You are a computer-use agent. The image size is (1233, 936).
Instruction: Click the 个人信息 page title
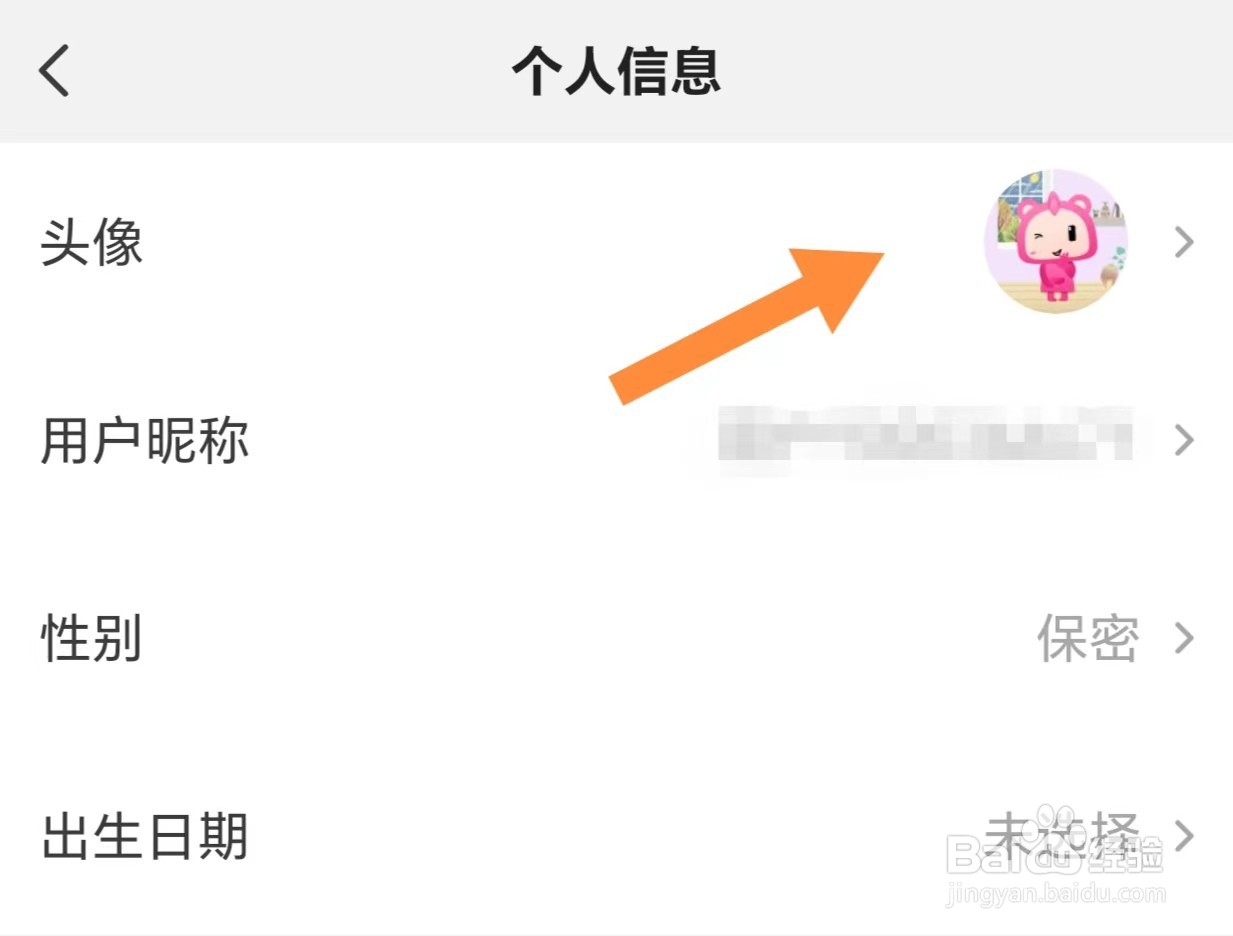[616, 71]
